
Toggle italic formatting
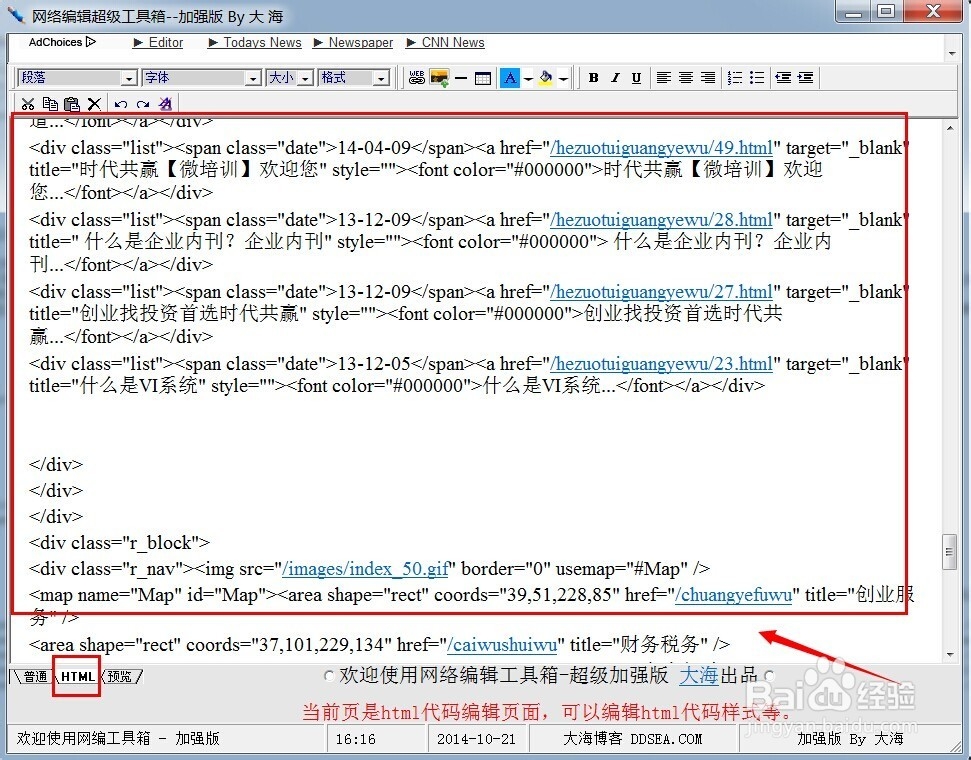tap(615, 77)
